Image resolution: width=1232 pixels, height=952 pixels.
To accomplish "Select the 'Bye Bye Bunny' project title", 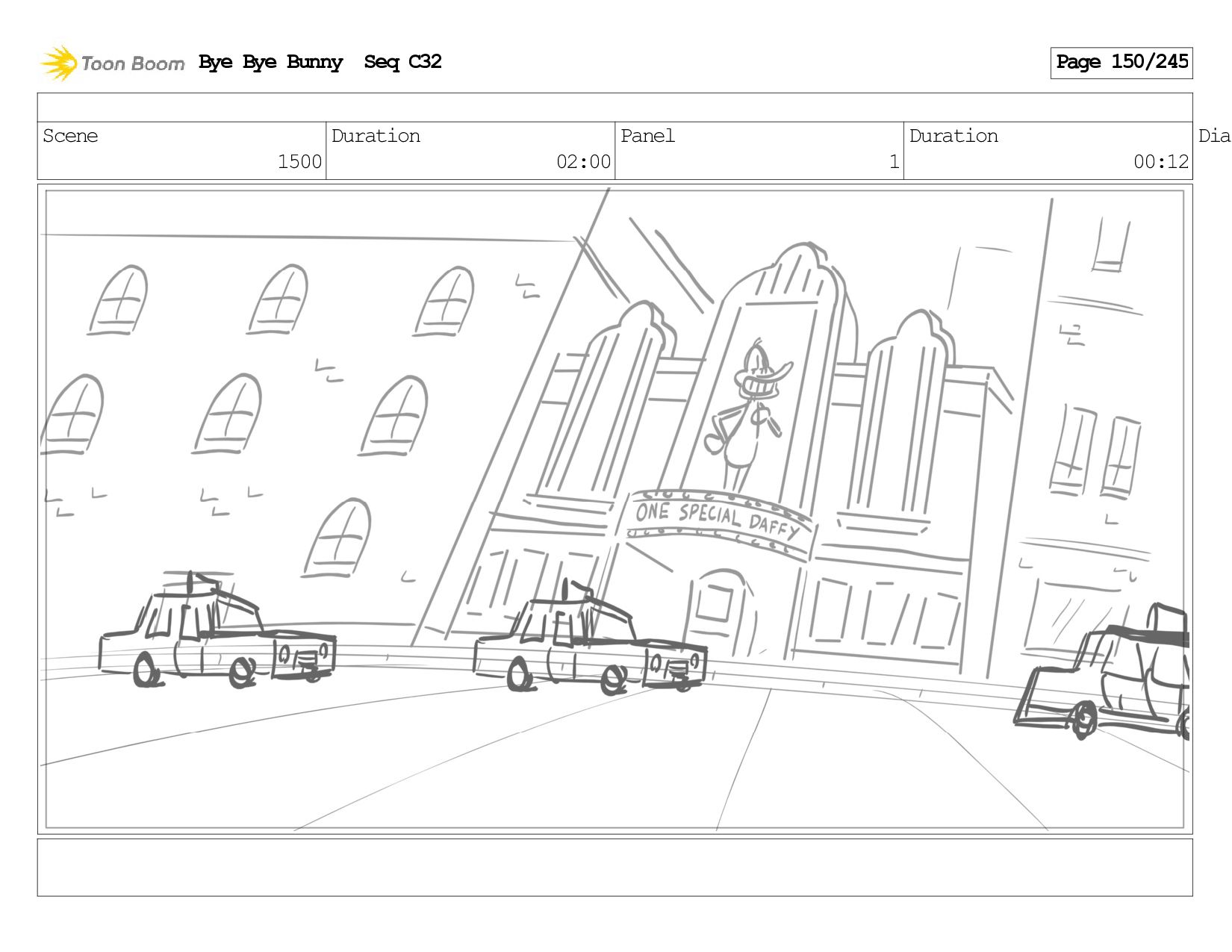I will [271, 62].
